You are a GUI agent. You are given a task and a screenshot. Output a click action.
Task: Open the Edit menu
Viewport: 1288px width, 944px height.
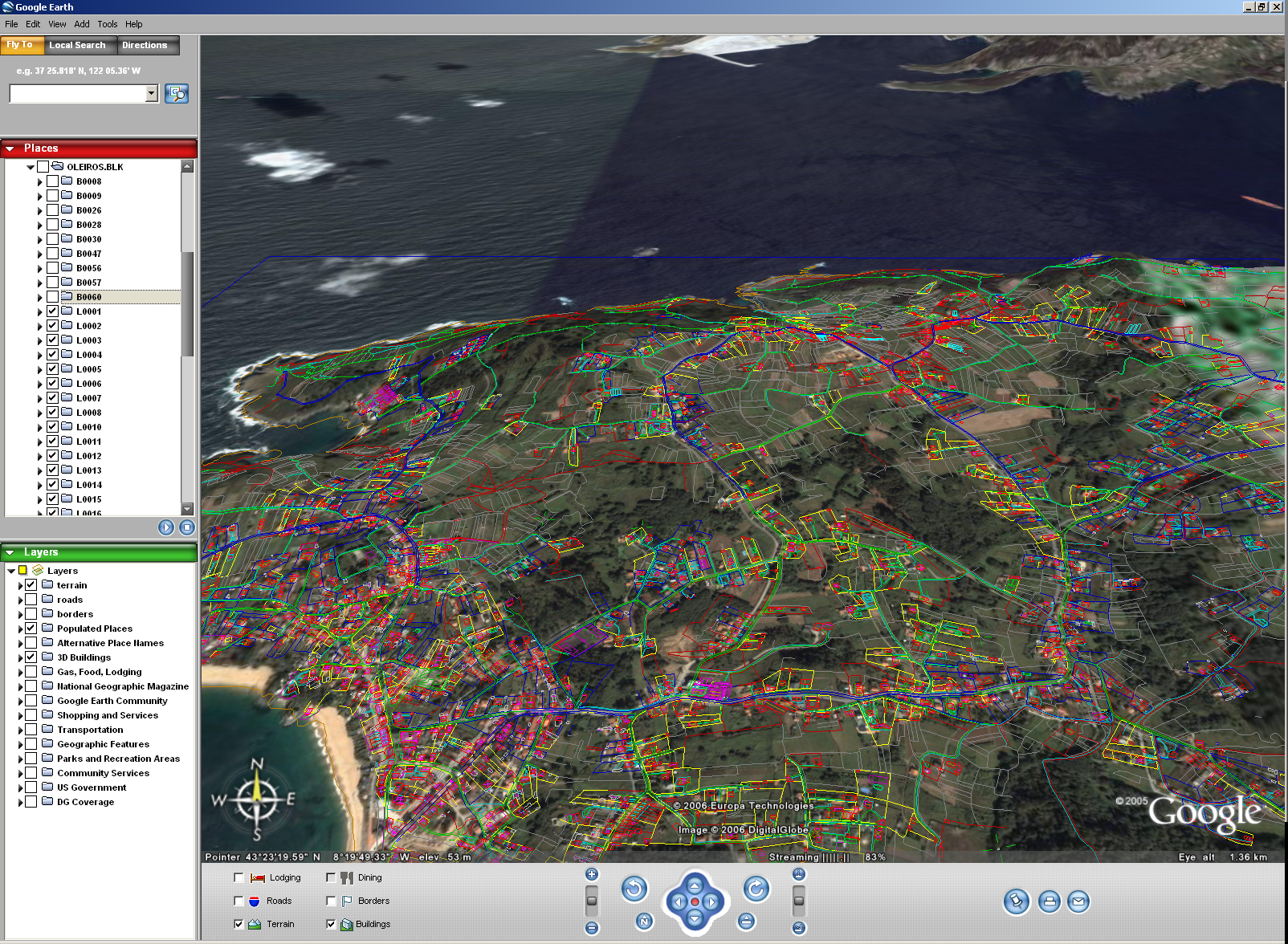click(33, 24)
